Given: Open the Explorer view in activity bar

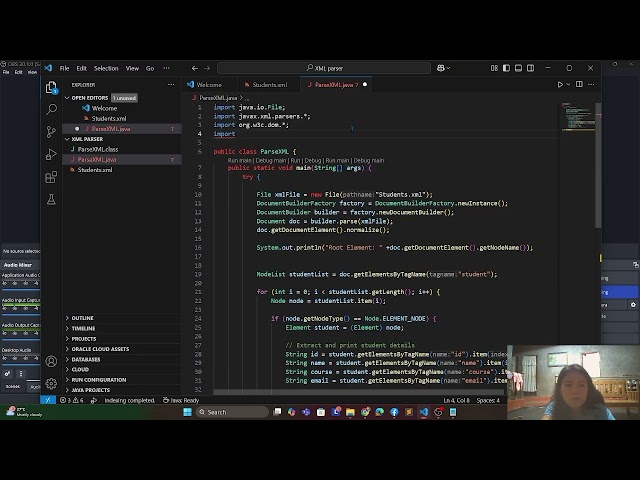Looking at the screenshot, I should point(51,87).
